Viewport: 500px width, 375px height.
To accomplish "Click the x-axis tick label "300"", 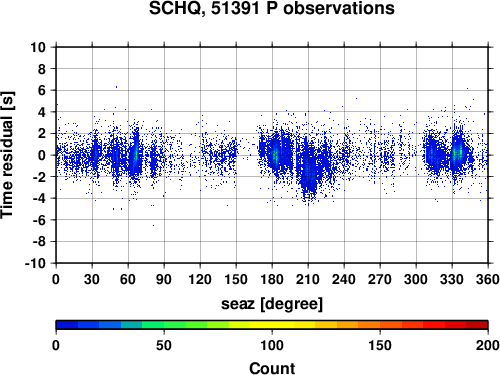I will click(416, 279).
